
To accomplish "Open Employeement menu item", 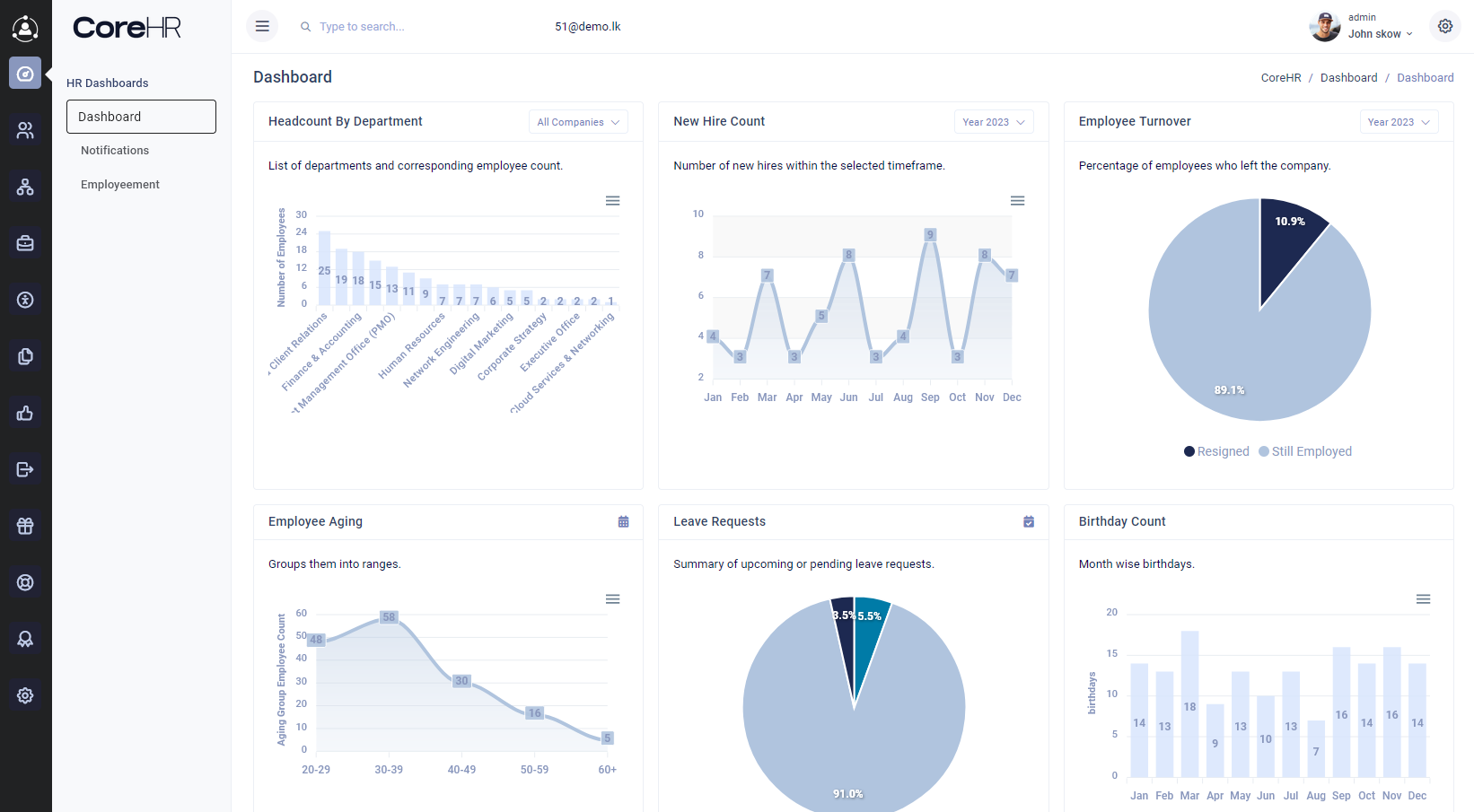I will 120,185.
